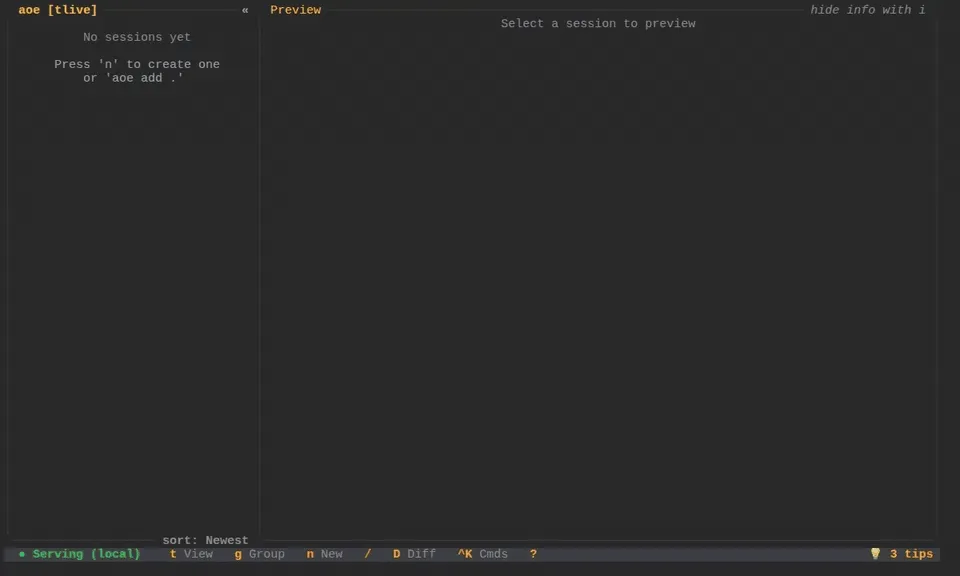Change the sort: Newest order
This screenshot has height=576, width=960.
tap(205, 540)
